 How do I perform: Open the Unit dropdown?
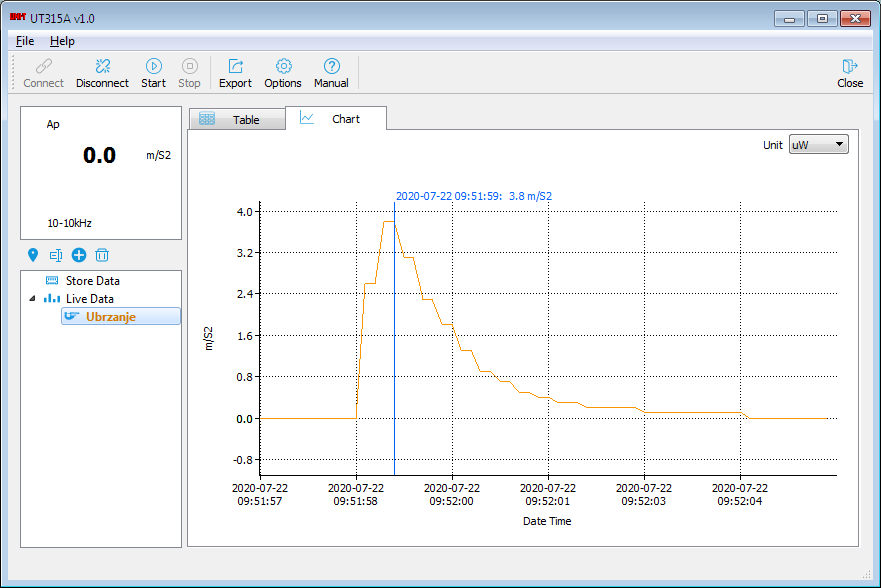[x=818, y=144]
